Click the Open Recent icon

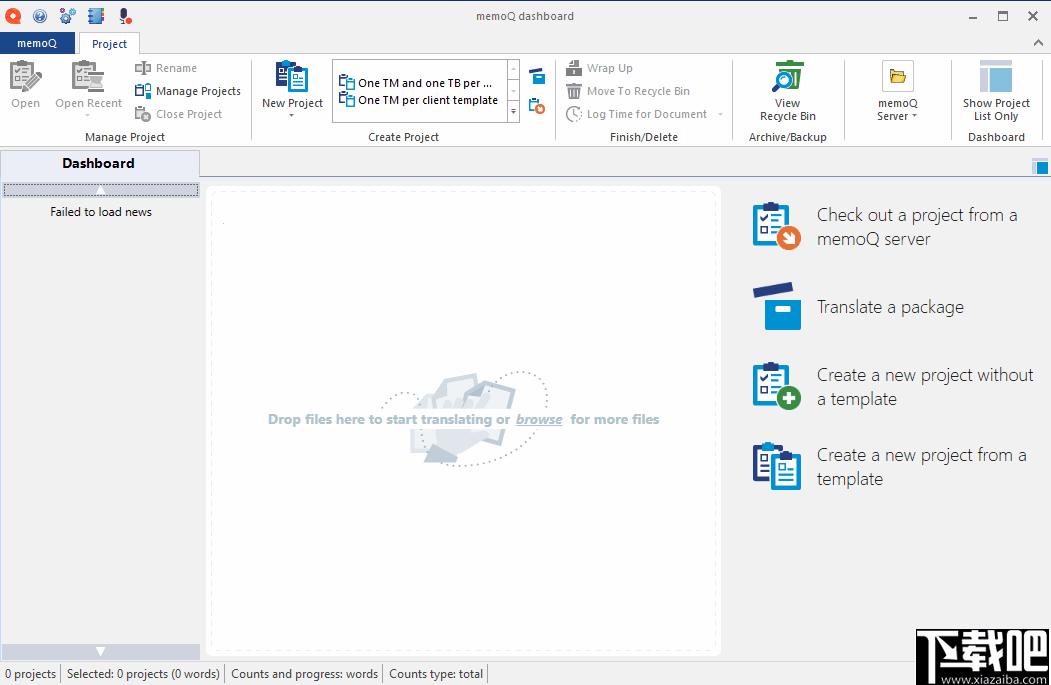(88, 77)
